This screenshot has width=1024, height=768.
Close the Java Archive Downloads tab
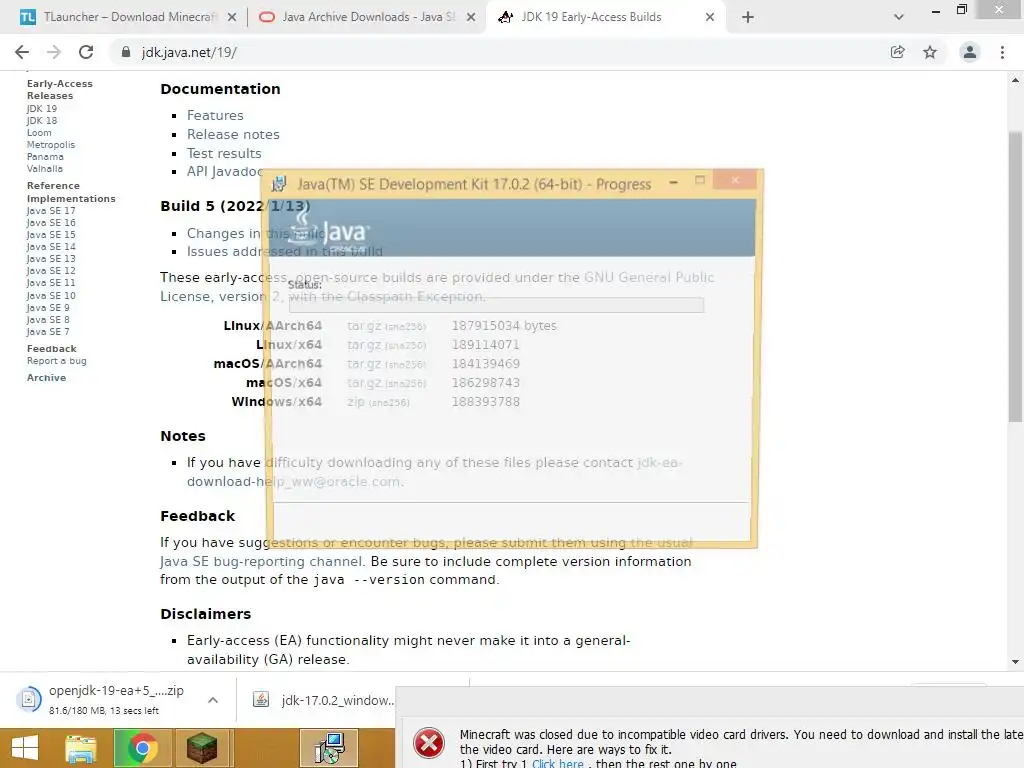click(x=471, y=18)
